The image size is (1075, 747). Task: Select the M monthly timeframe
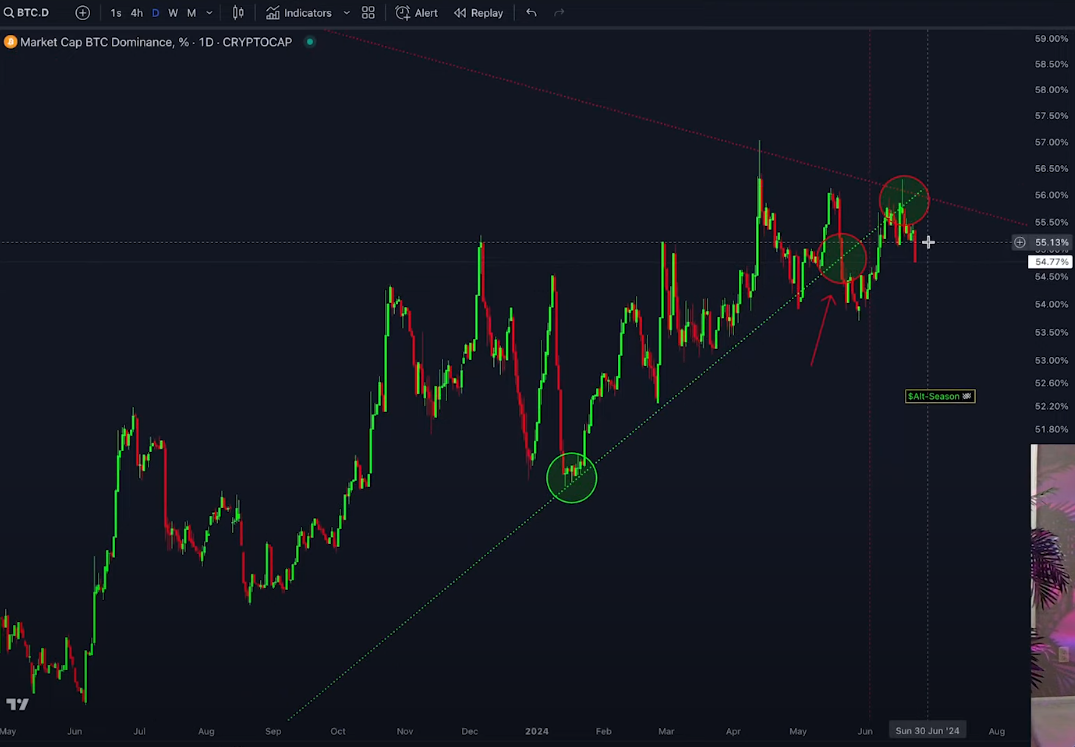click(191, 13)
